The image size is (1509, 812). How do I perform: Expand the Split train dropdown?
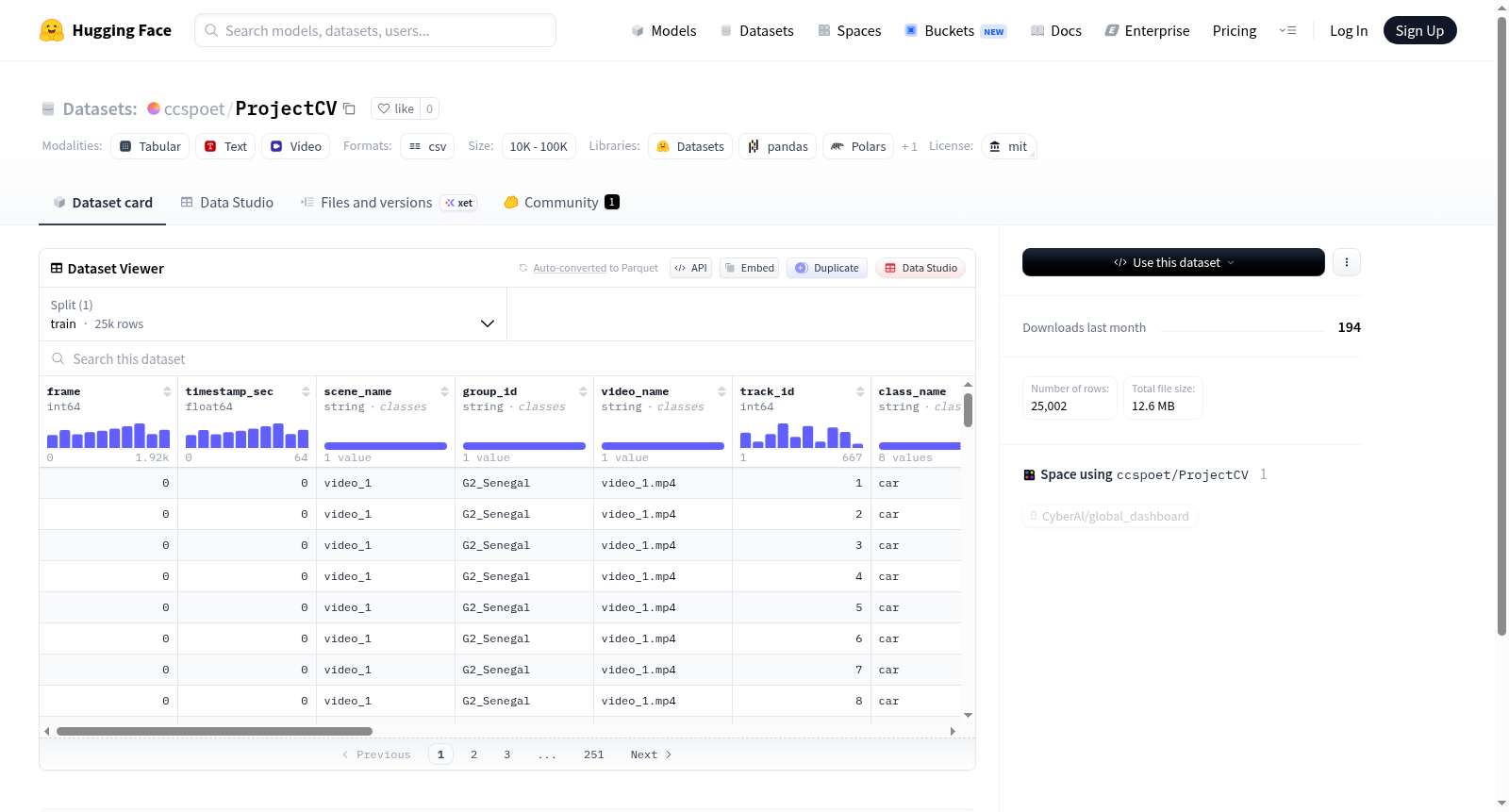(273, 314)
